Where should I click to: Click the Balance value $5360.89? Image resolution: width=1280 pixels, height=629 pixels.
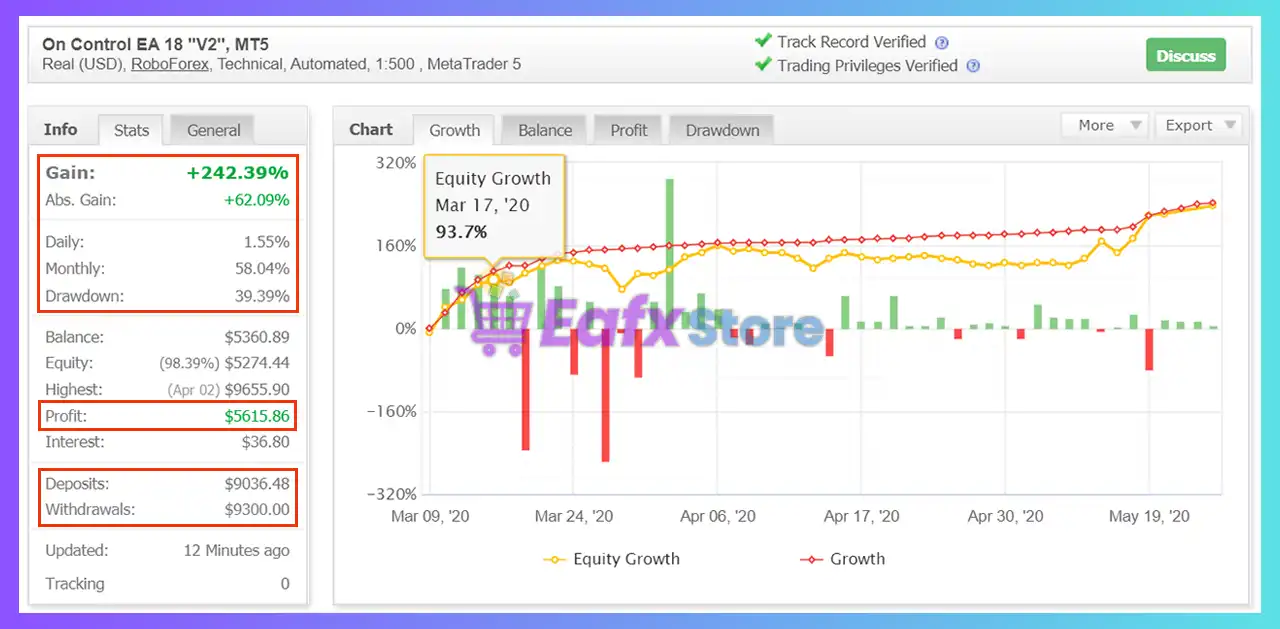257,337
